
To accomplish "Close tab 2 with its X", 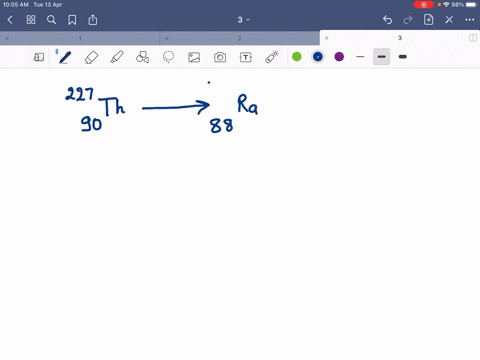I will 167,38.
